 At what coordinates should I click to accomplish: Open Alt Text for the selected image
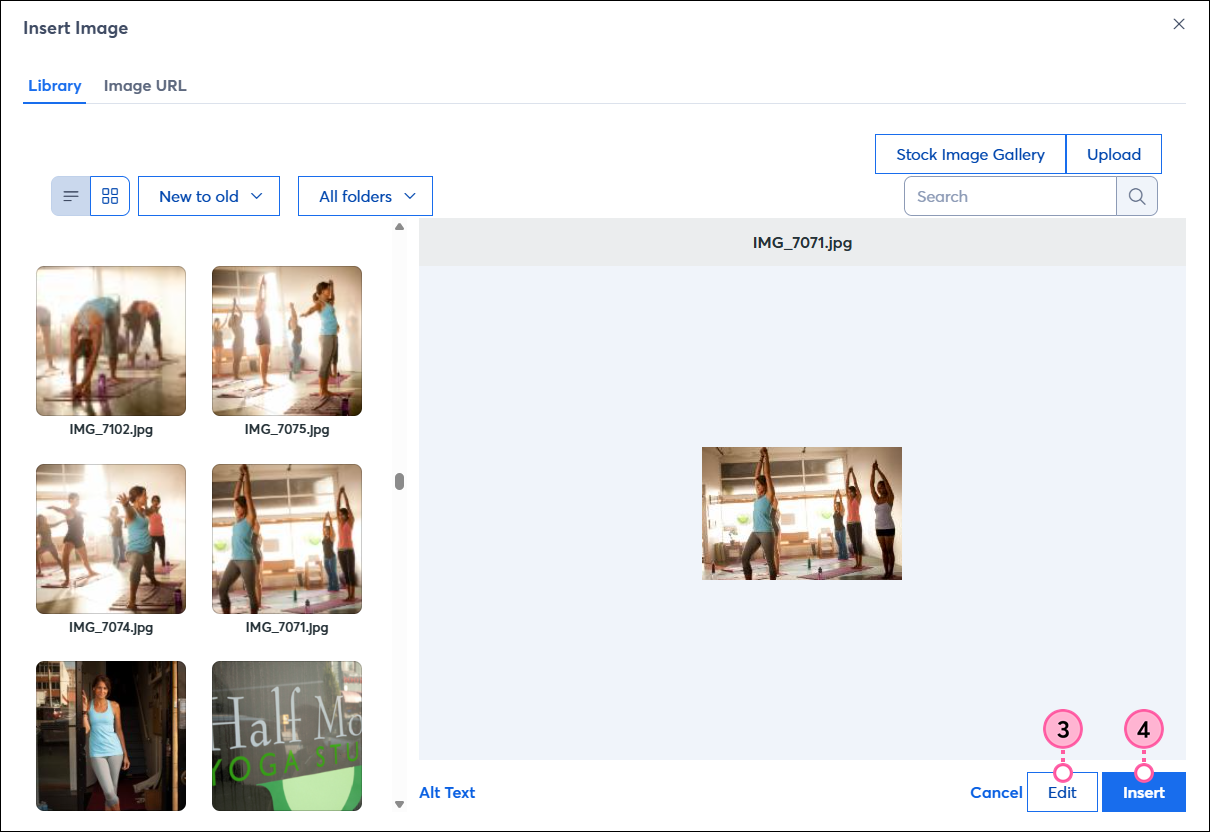click(x=447, y=792)
